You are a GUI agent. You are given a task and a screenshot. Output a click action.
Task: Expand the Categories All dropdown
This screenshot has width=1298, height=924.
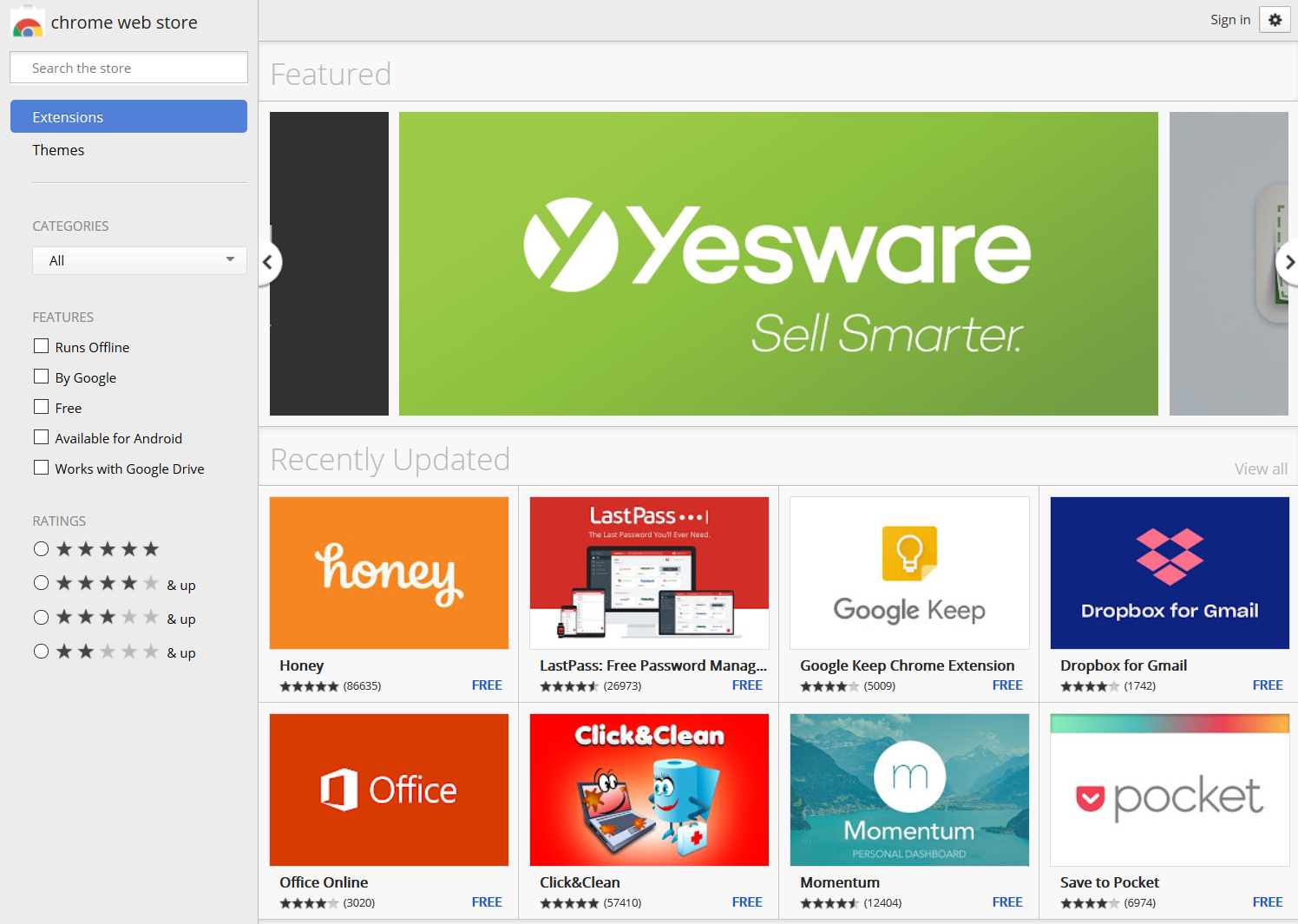(140, 260)
